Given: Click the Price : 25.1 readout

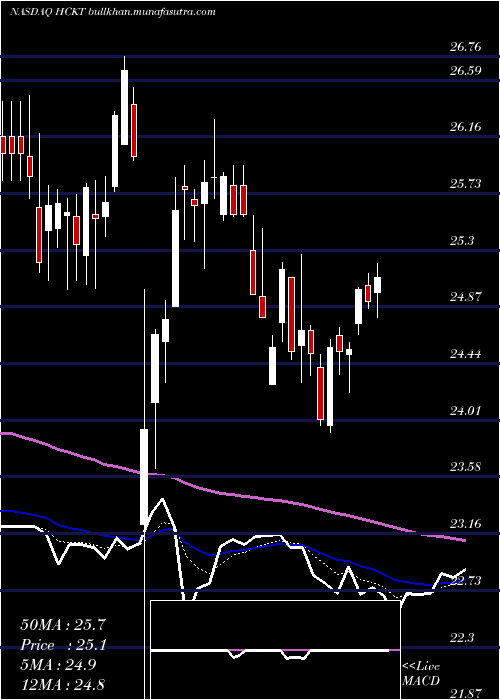Looking at the screenshot, I should [x=63, y=645].
